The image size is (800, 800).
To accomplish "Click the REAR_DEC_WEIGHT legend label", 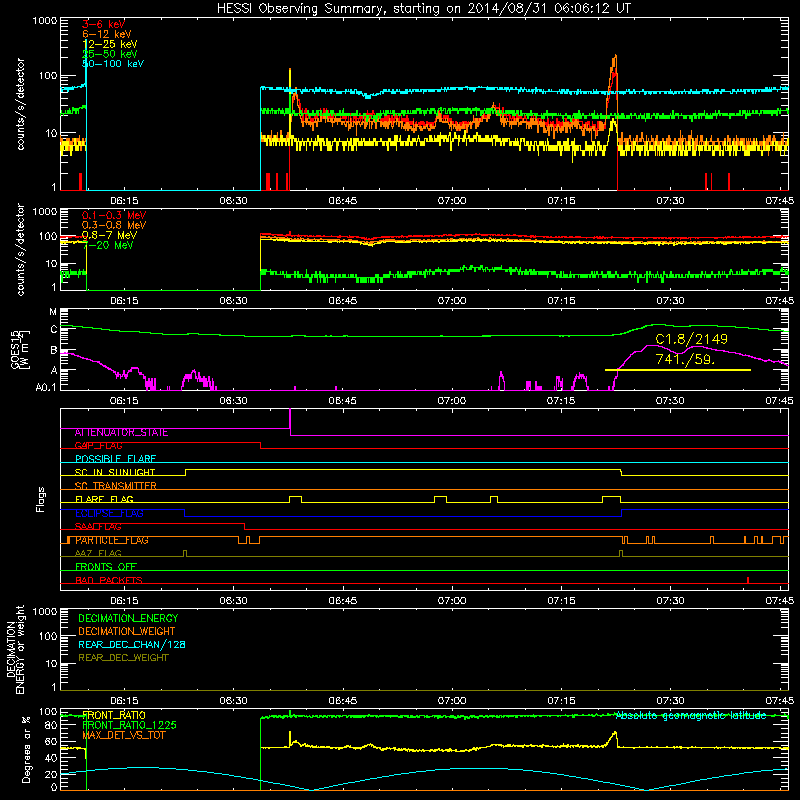I will (123, 658).
